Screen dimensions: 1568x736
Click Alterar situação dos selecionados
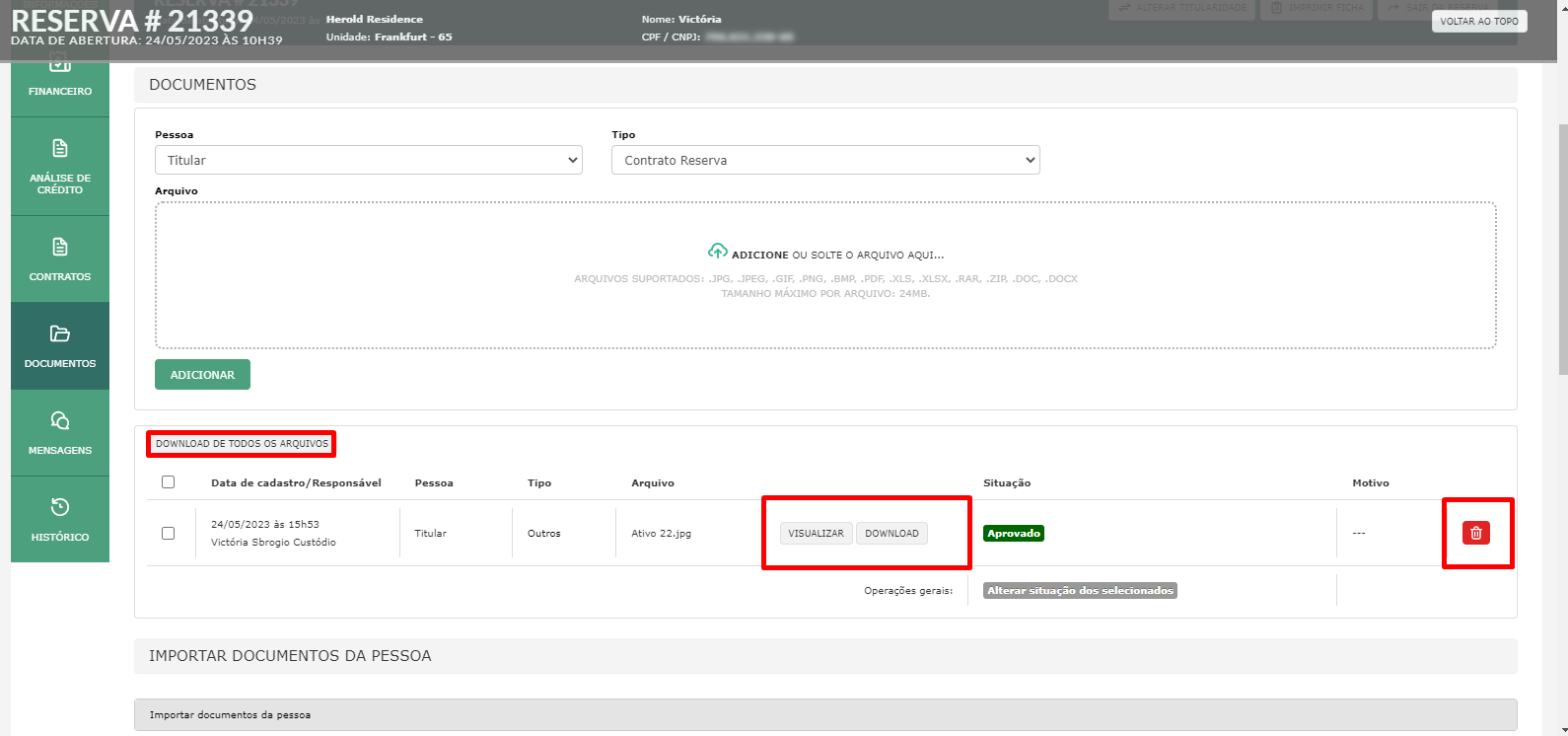point(1080,591)
